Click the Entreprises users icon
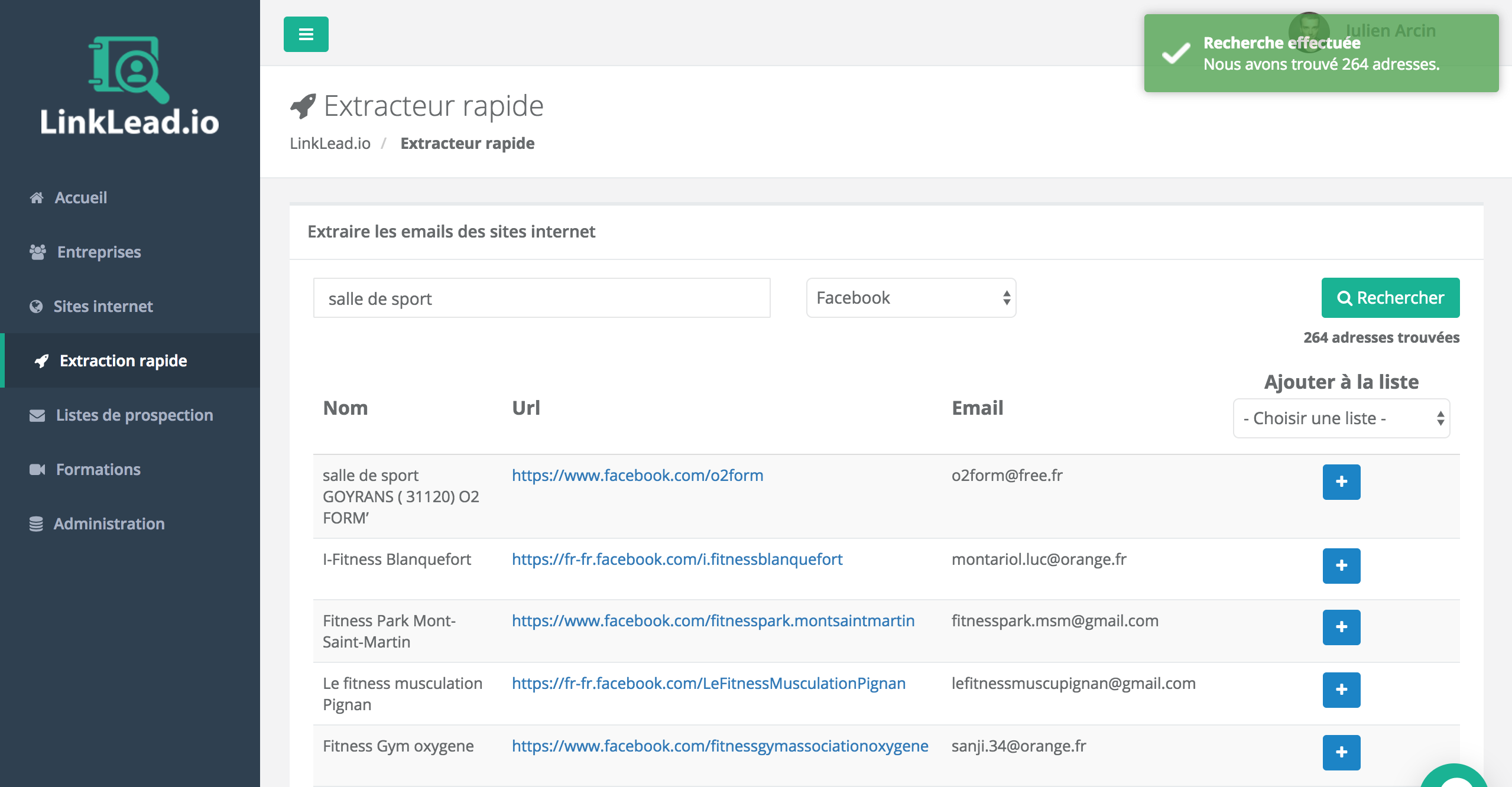 click(x=38, y=252)
